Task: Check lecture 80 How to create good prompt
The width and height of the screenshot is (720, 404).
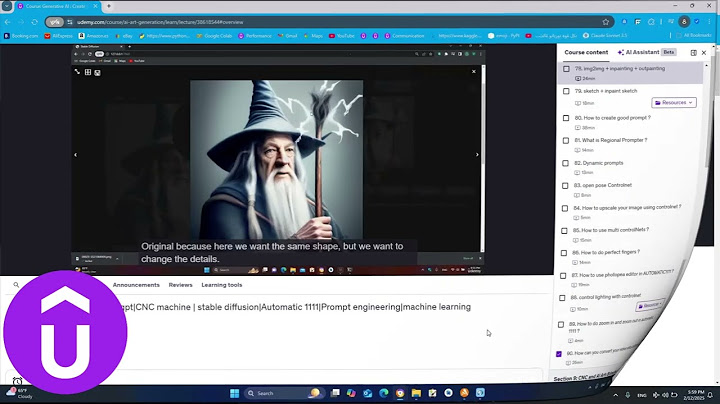Action: pyautogui.click(x=566, y=118)
